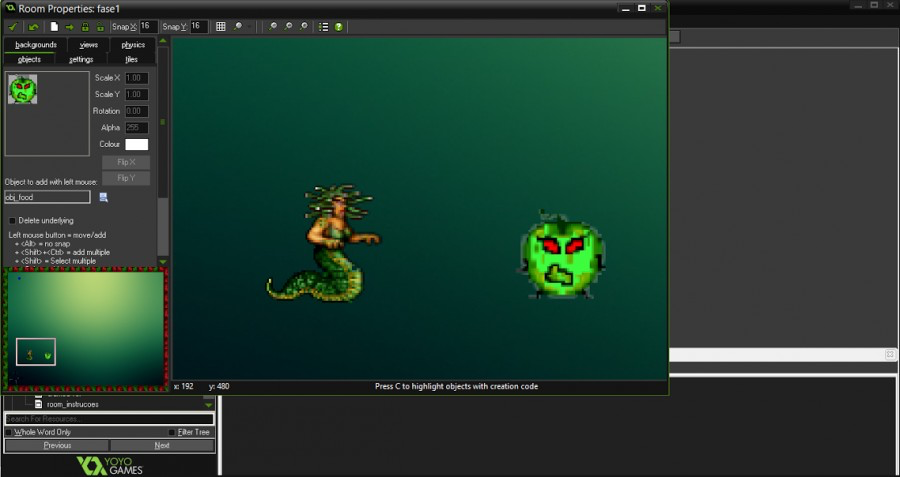The height and width of the screenshot is (477, 900).
Task: Click the green right-arrow shift instances icon
Action: 69,26
